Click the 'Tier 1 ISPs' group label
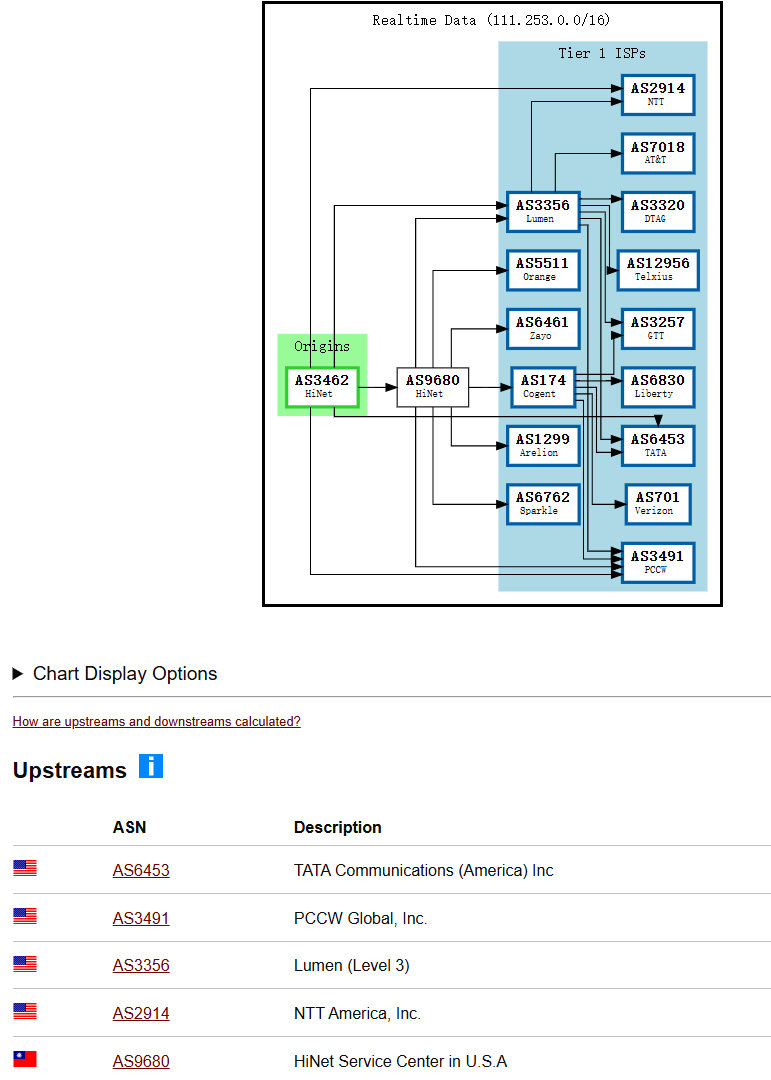 tap(602, 53)
